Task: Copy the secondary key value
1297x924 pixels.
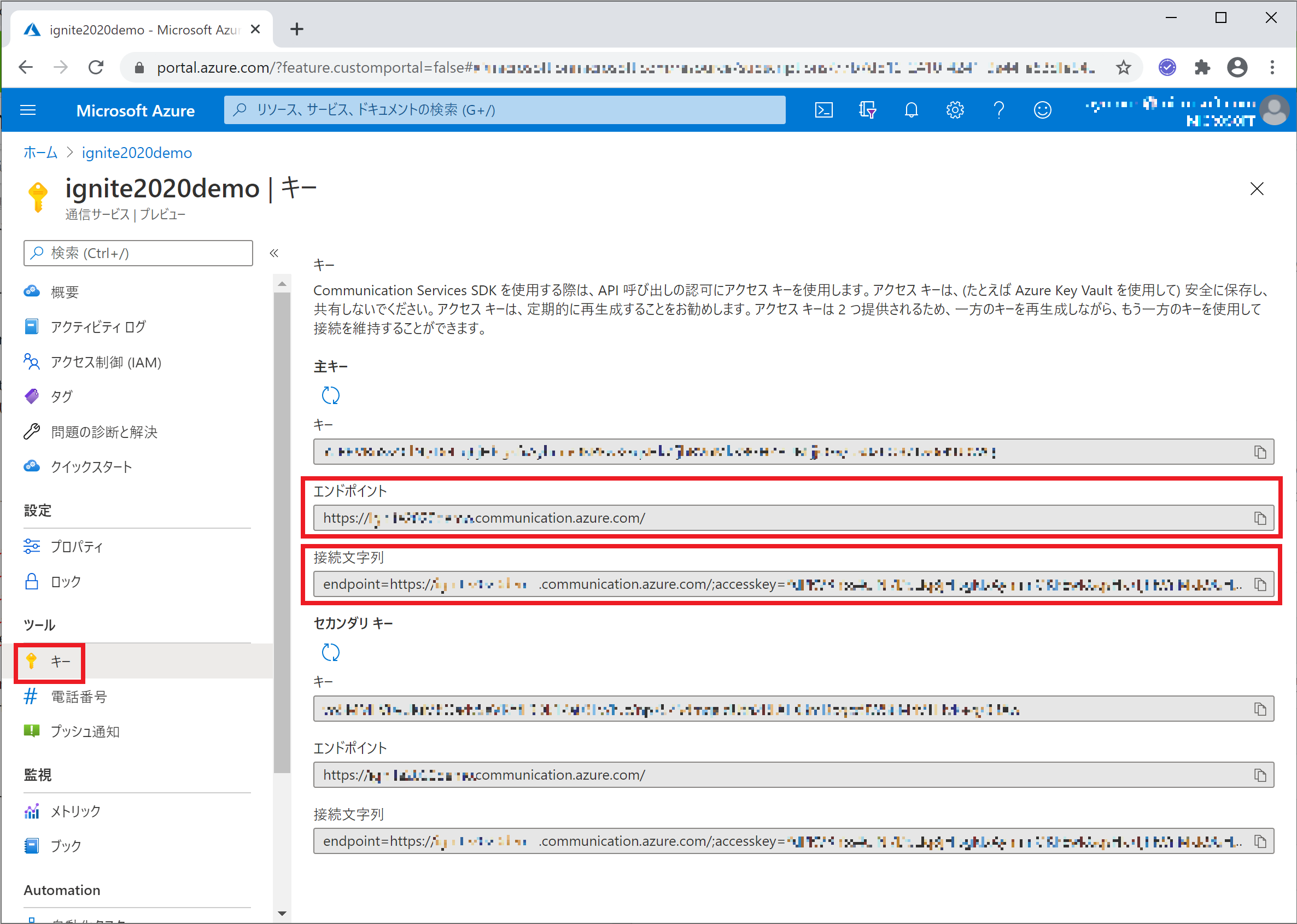Action: pyautogui.click(x=1260, y=709)
